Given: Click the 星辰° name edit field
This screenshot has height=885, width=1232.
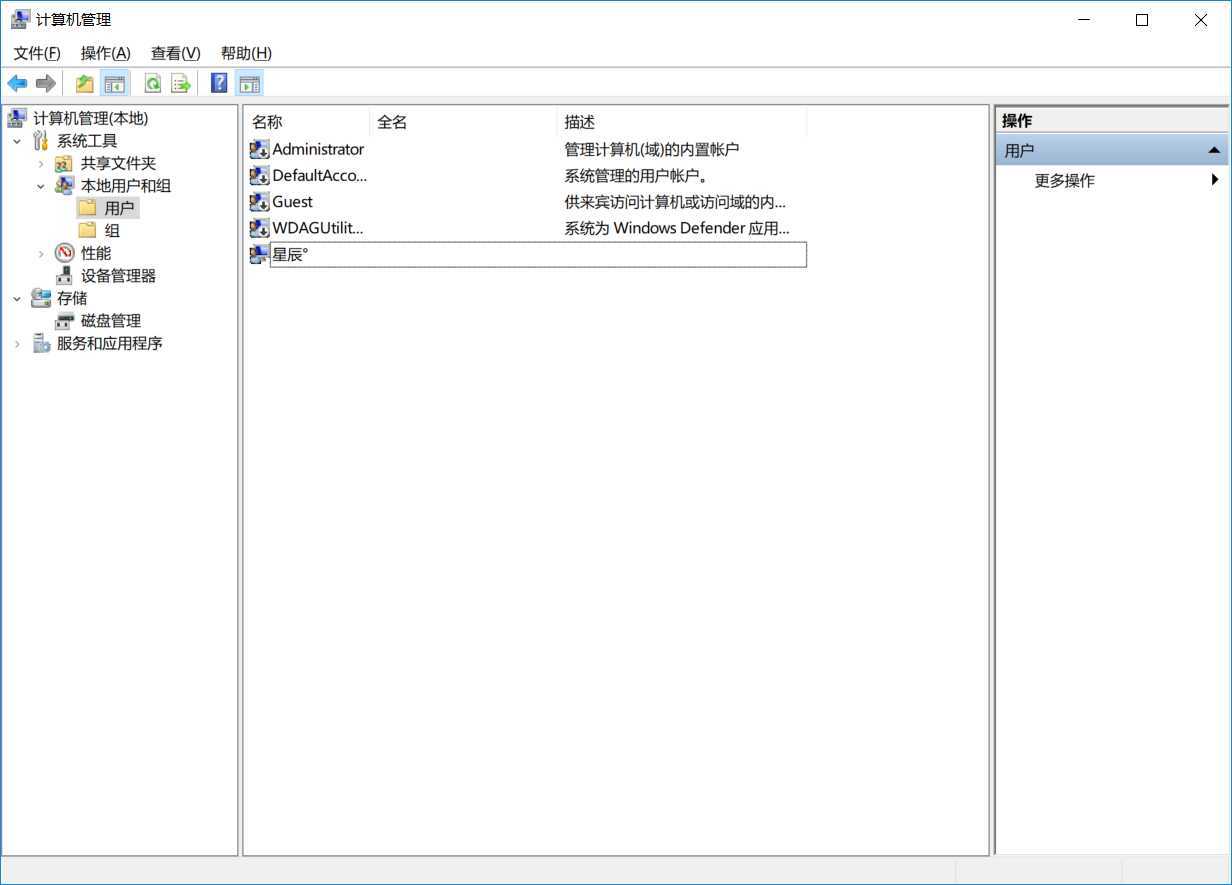Looking at the screenshot, I should 538,255.
